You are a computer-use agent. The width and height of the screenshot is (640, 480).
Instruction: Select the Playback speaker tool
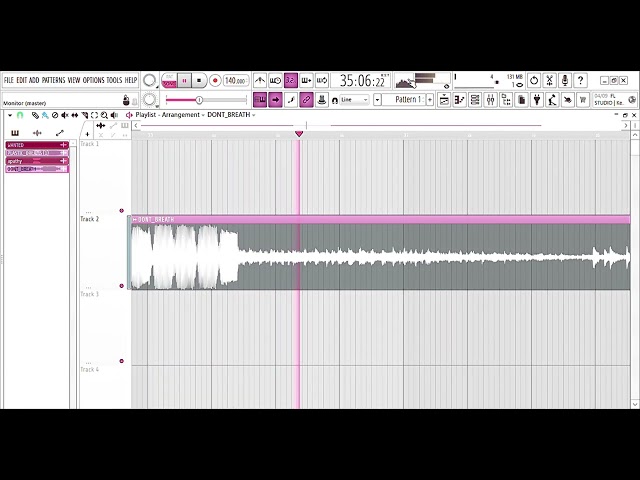click(114, 116)
